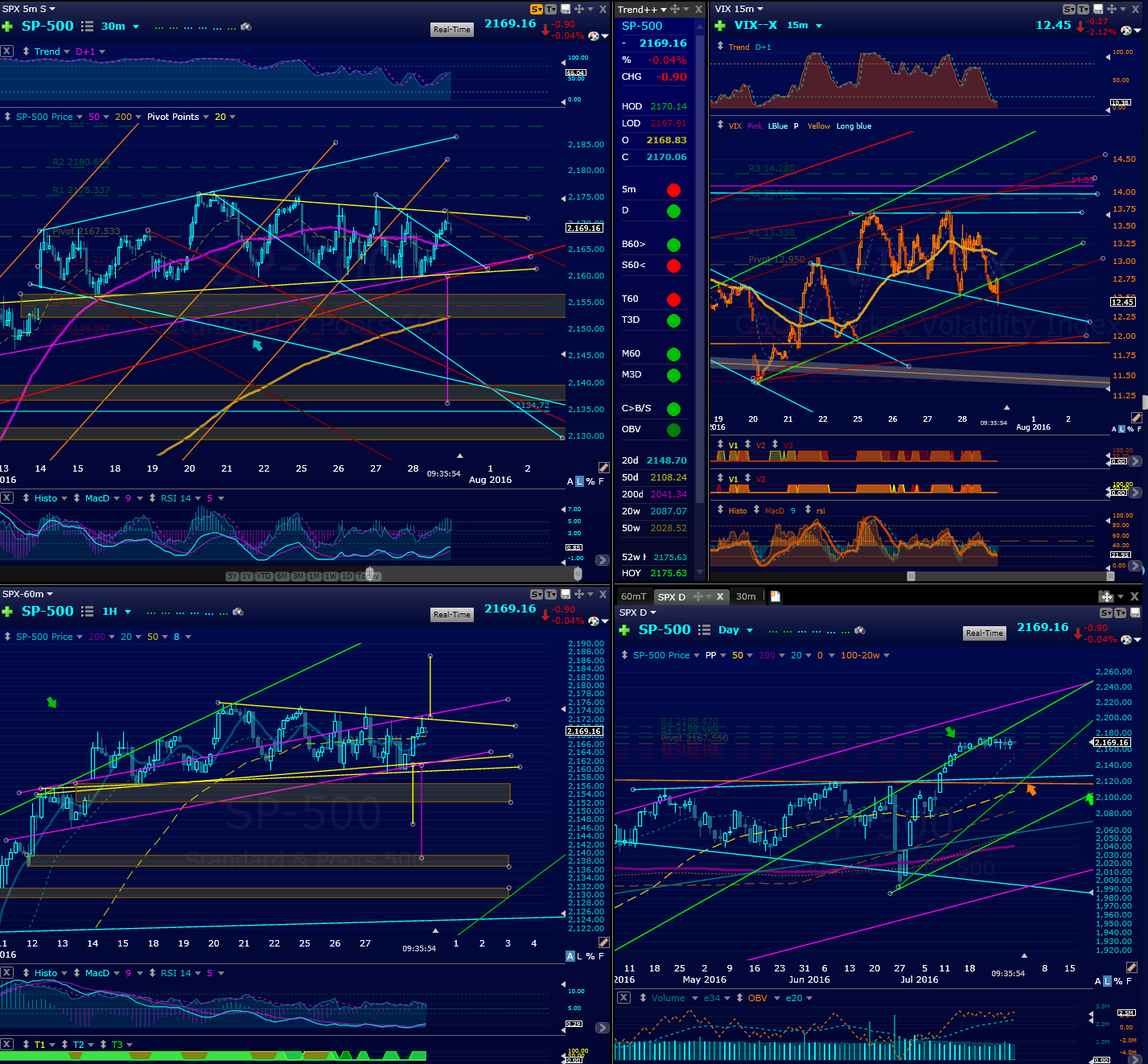Save the SPX 5m S chart with floppy icon

pos(566,9)
